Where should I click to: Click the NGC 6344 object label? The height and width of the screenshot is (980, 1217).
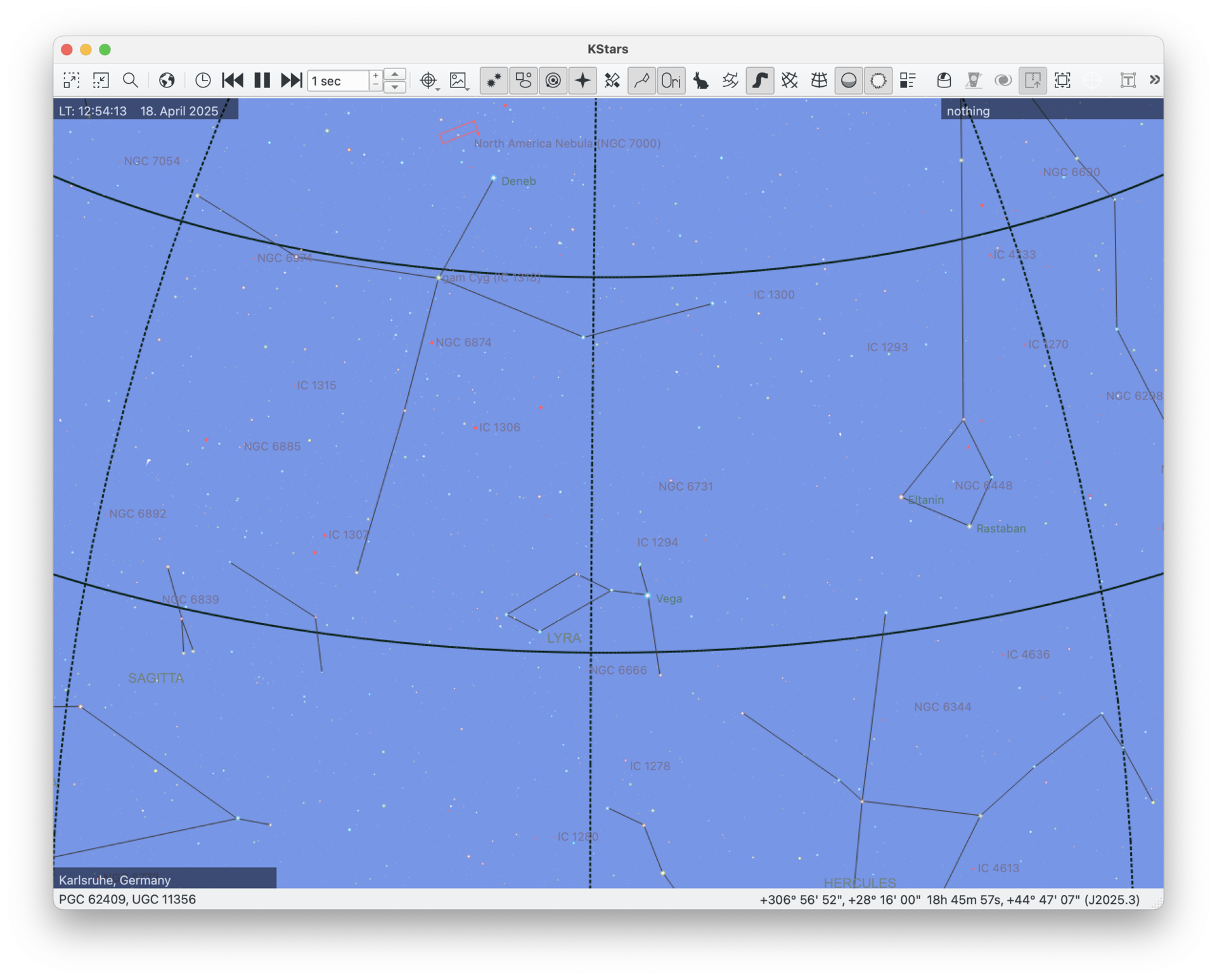(942, 707)
